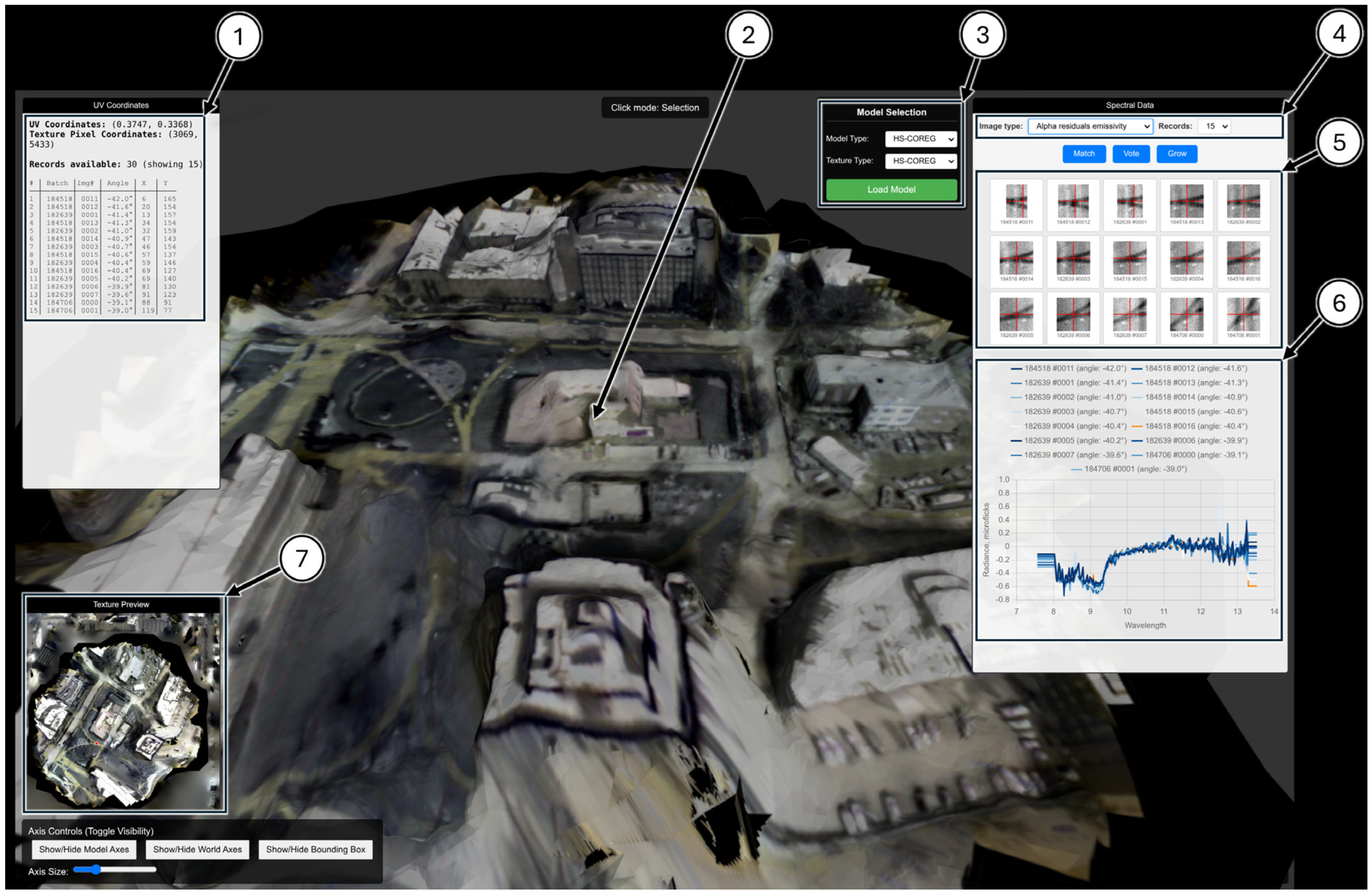
Task: Toggle legend series 184706 #0000 (angle -39.1°)
Action: pyautogui.click(x=1190, y=455)
